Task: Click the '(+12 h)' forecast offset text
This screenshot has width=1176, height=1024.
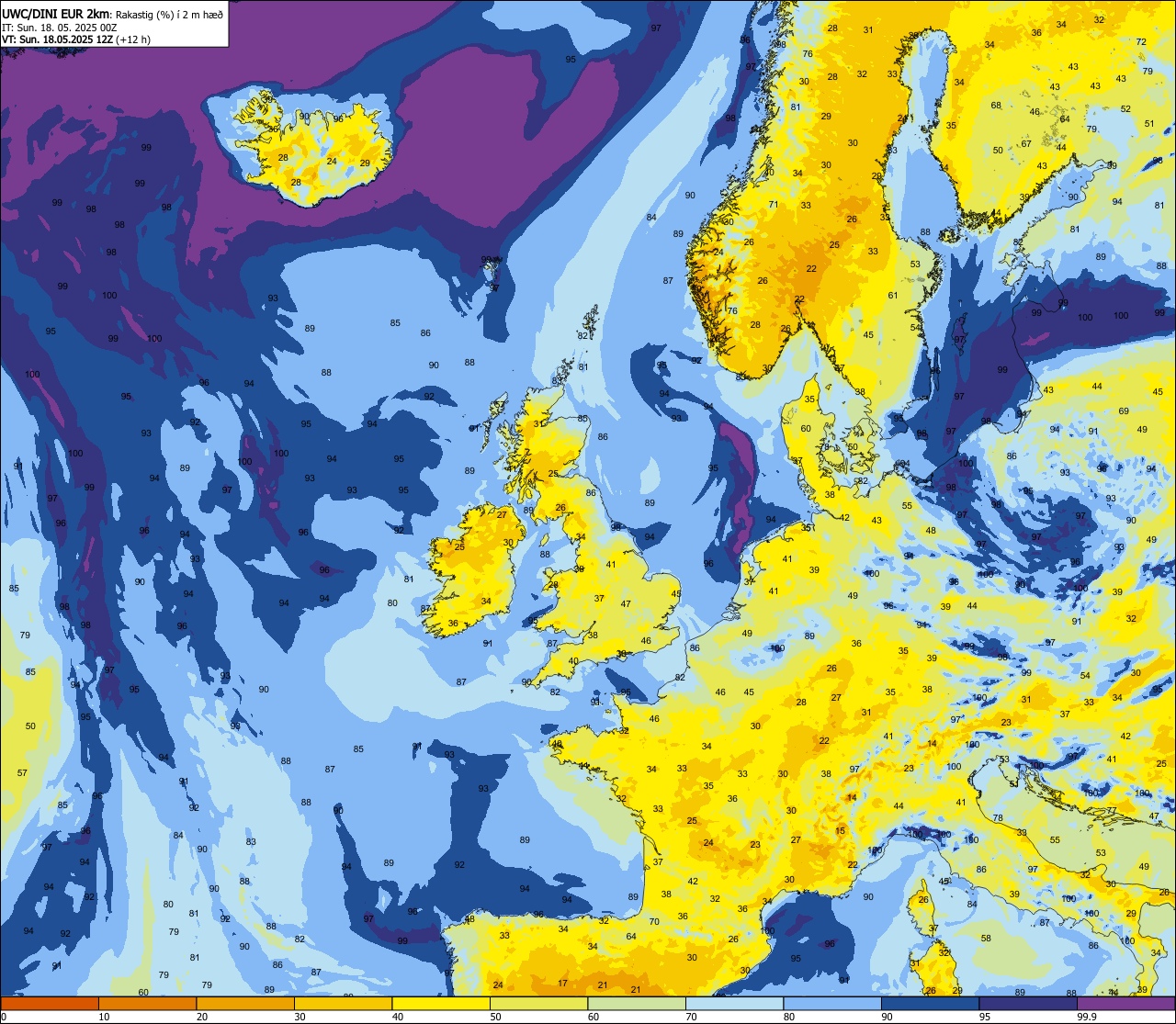Action: [133, 39]
